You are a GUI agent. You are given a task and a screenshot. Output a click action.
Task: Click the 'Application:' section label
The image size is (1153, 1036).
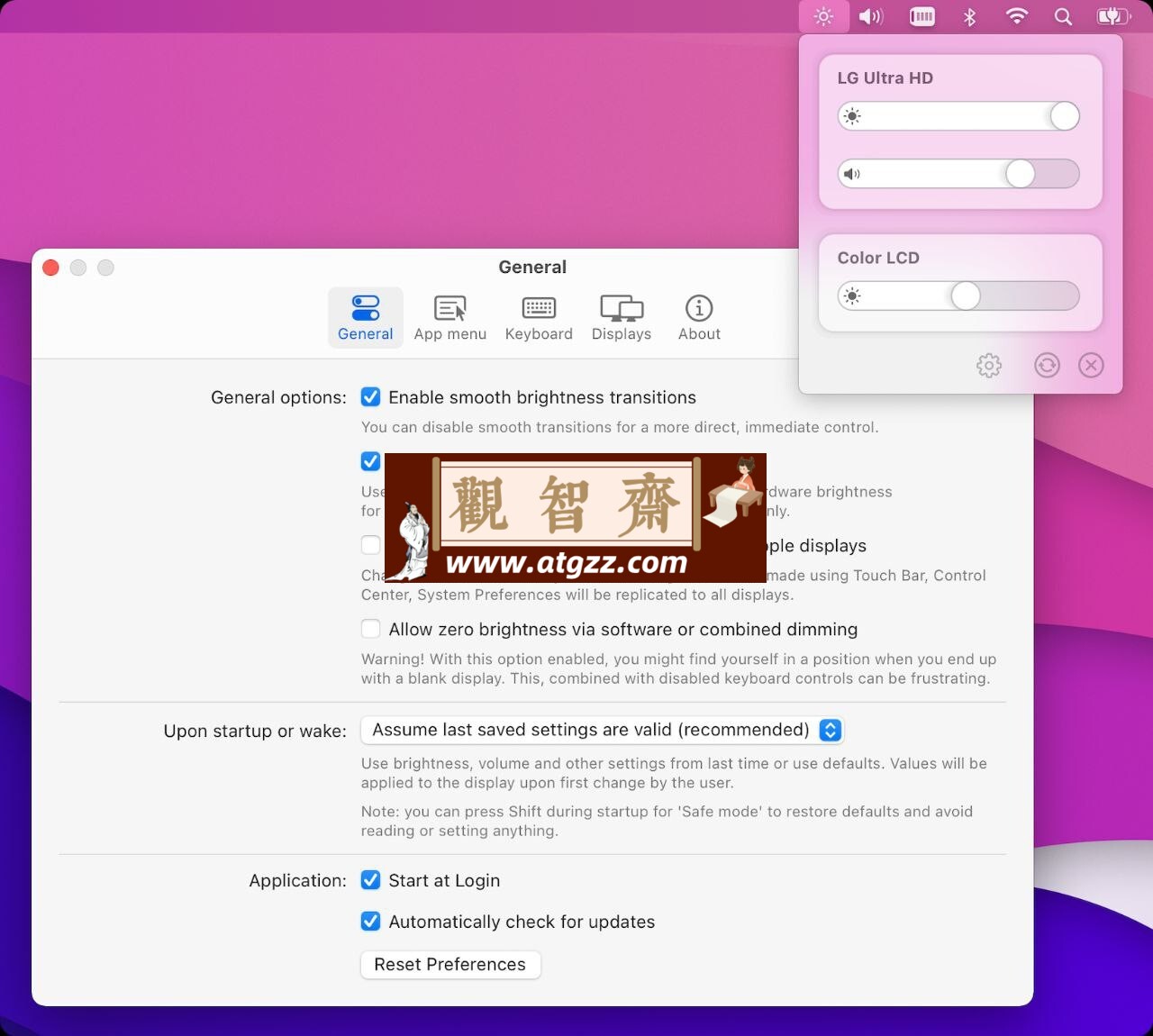[297, 880]
